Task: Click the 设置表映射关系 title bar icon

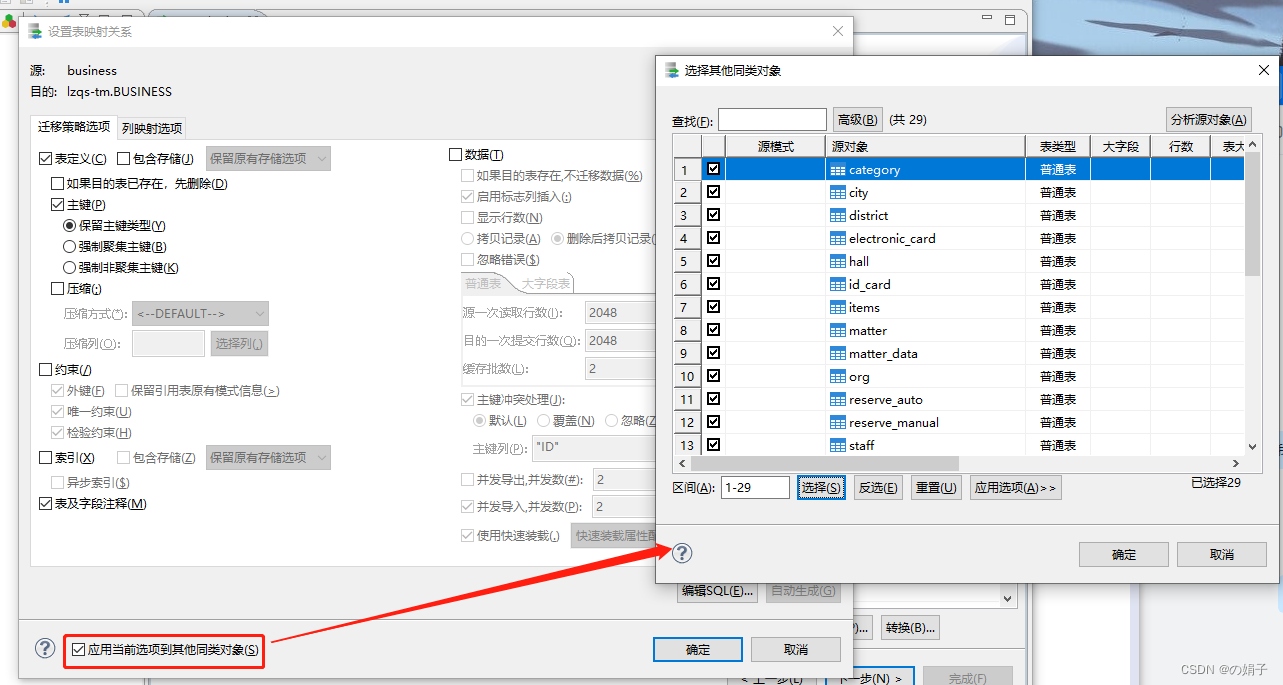Action: coord(36,31)
